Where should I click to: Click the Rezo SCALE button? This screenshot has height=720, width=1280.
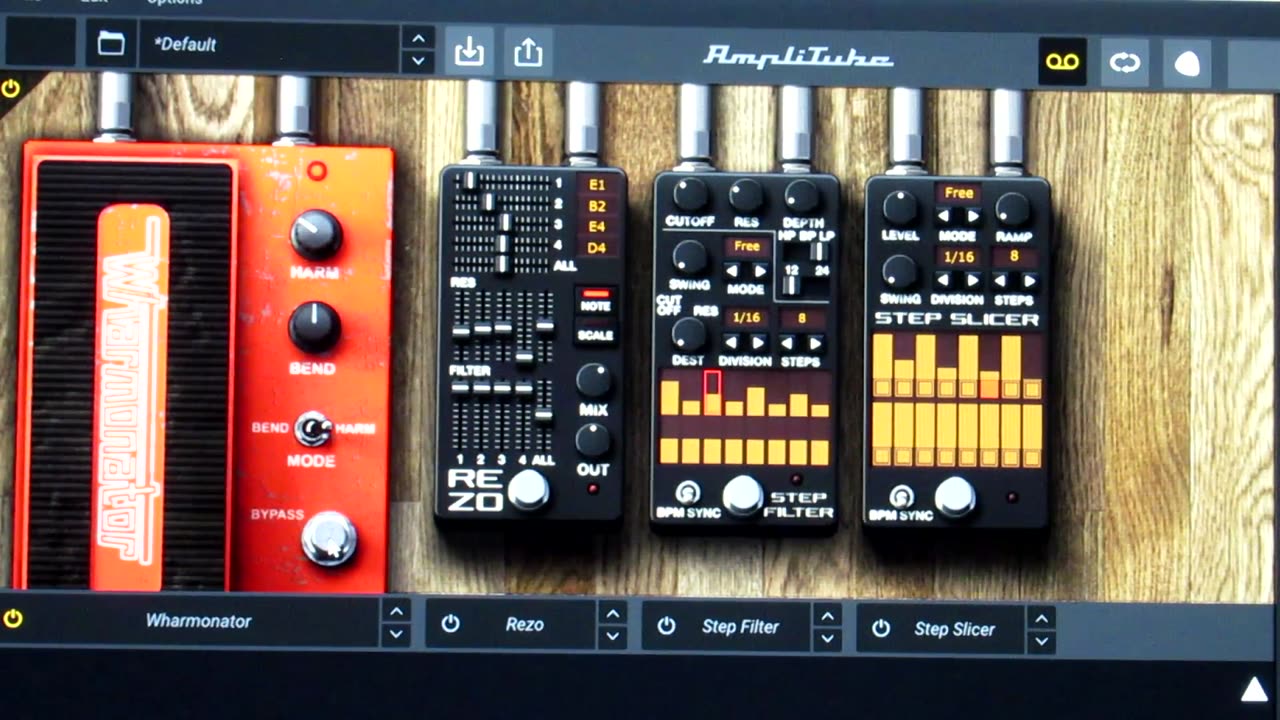point(595,334)
